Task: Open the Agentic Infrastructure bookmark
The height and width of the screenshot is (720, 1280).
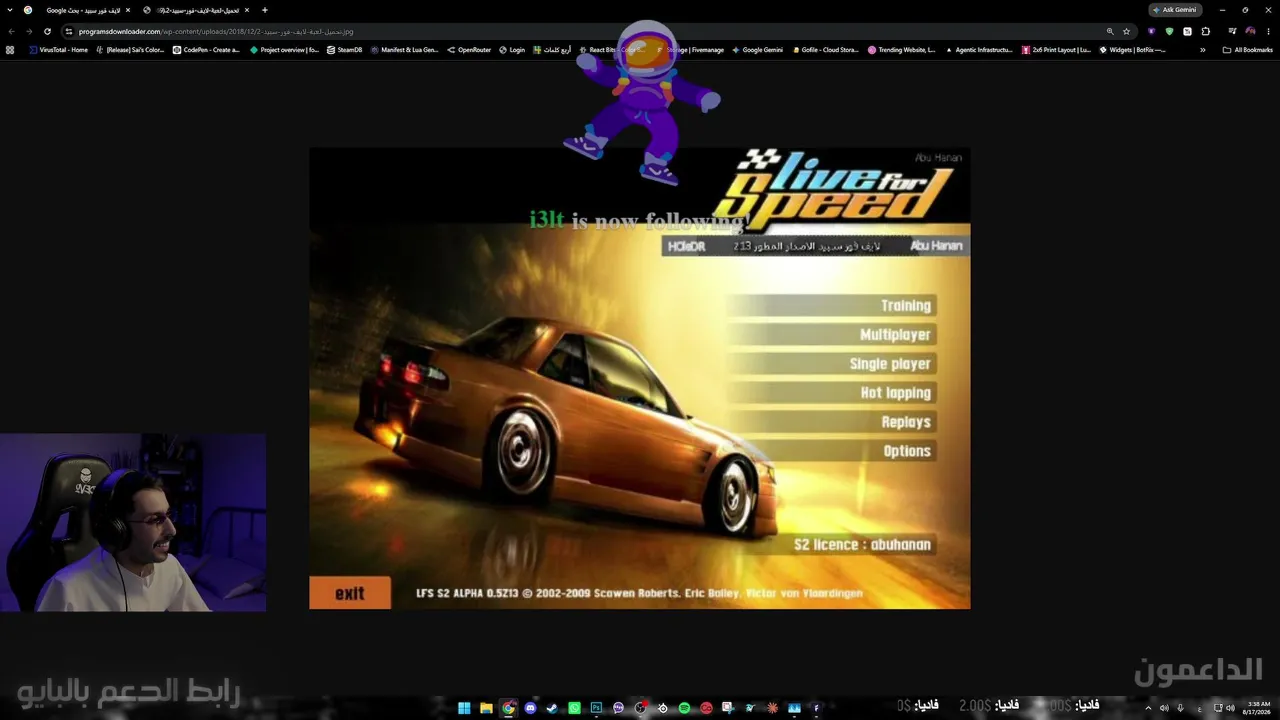Action: pos(979,49)
